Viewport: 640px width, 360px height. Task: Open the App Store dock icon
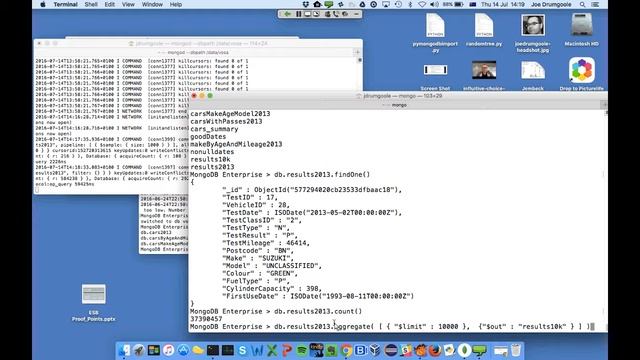point(183,350)
